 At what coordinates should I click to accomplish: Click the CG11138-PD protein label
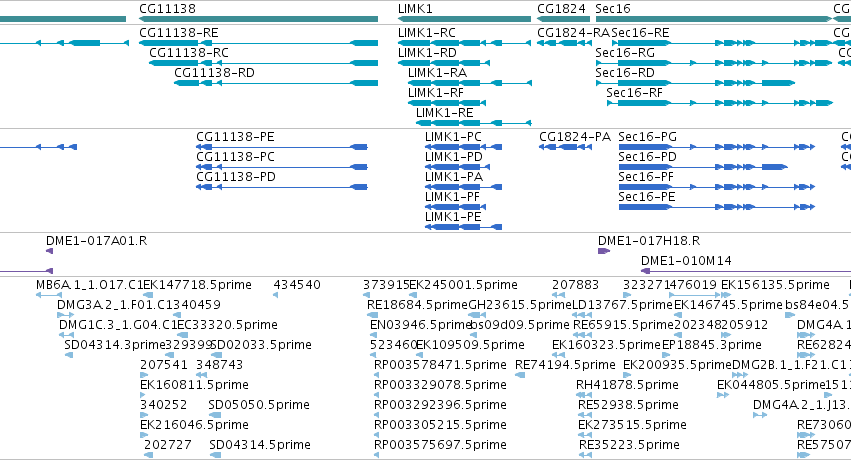[236, 177]
